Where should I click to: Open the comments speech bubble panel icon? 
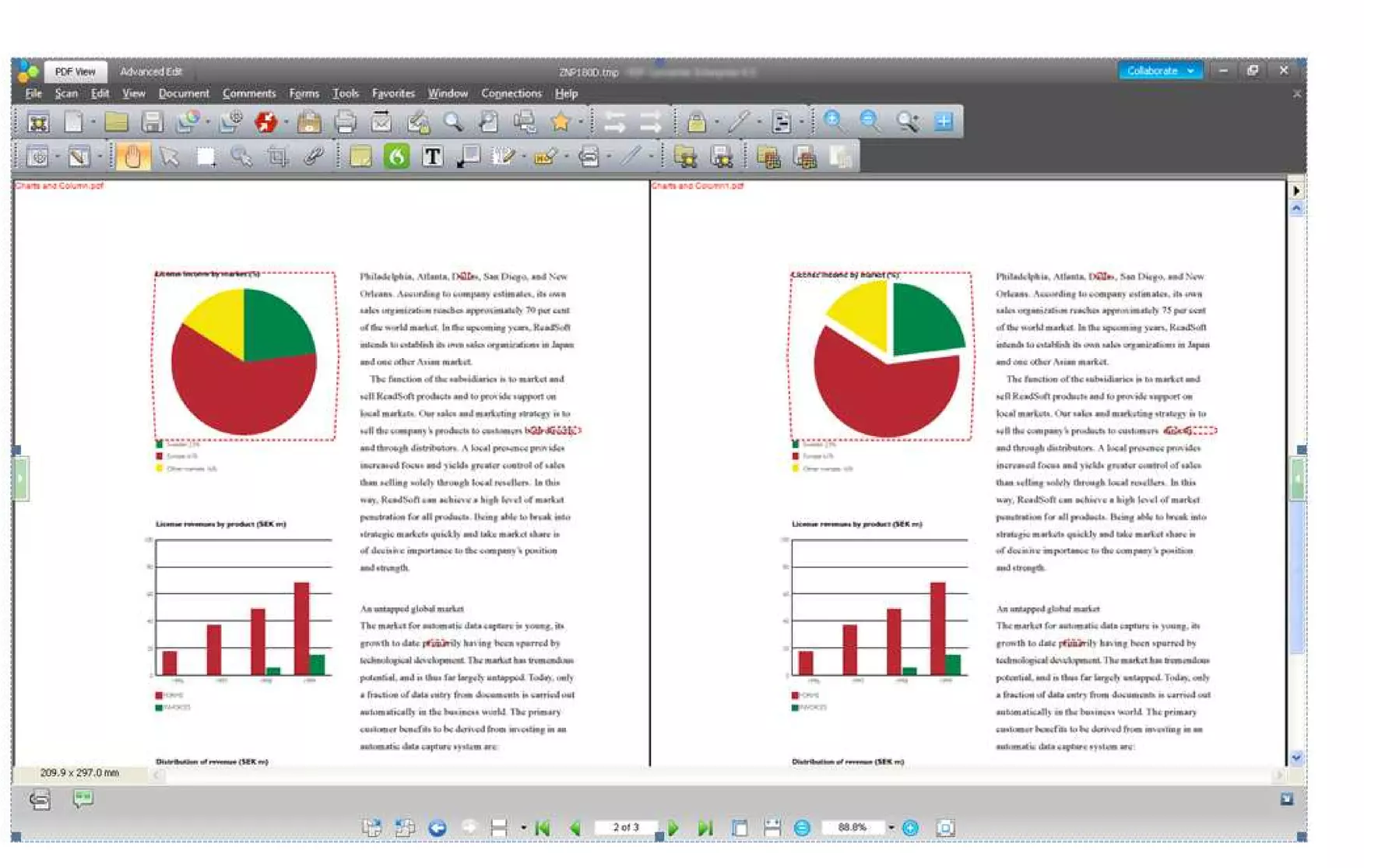pos(83,799)
